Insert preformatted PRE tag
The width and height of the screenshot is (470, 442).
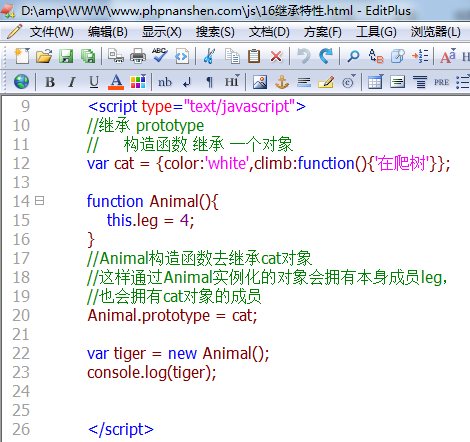441,82
